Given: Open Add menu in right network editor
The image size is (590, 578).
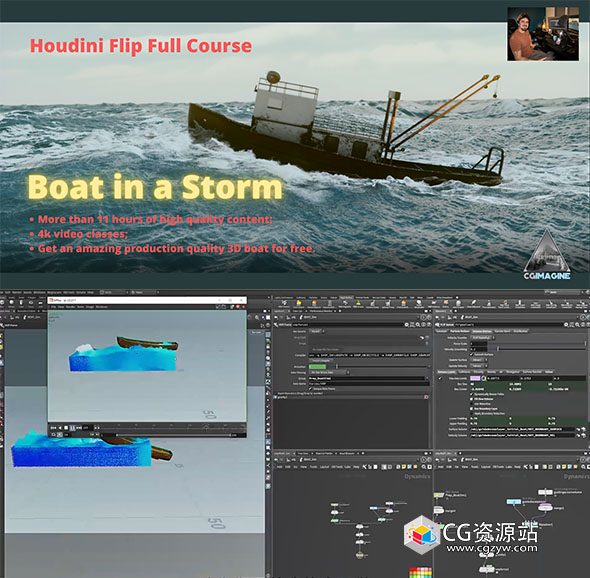Looking at the screenshot, I should point(441,467).
